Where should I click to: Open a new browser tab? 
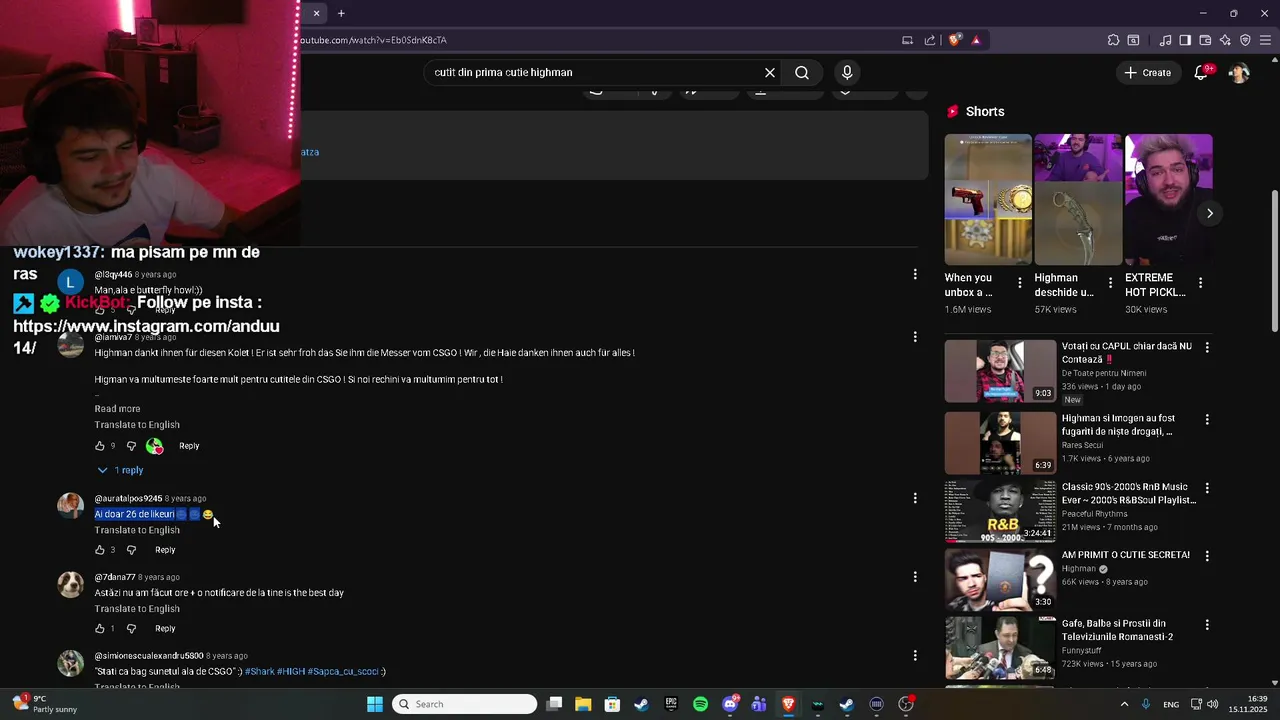[341, 13]
